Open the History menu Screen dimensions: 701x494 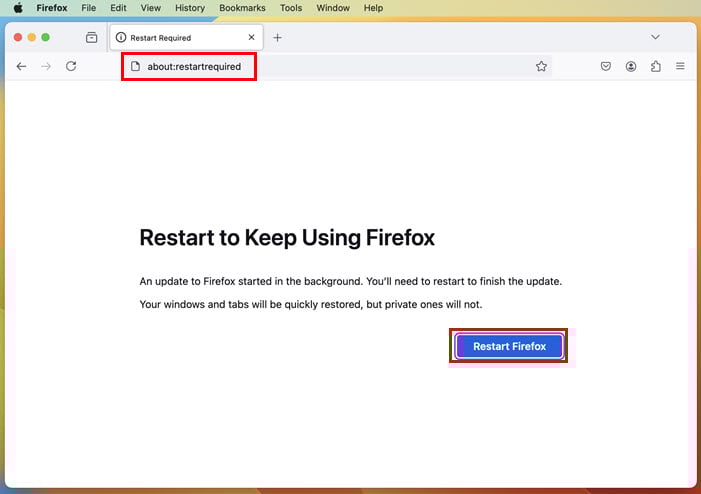[x=190, y=8]
